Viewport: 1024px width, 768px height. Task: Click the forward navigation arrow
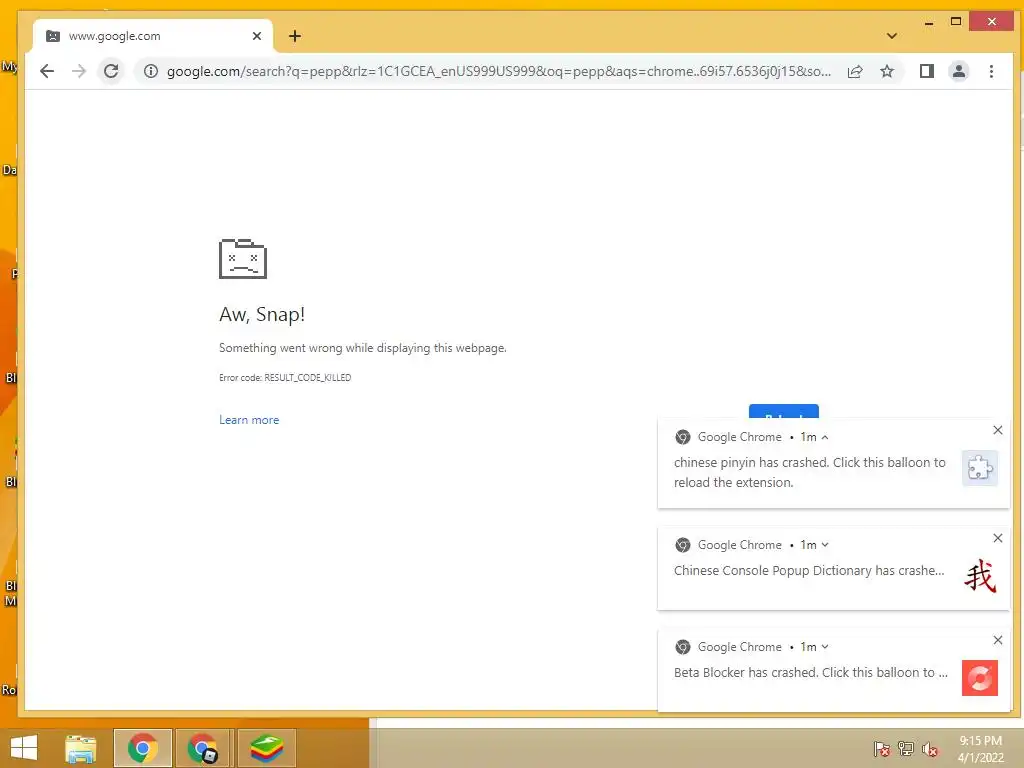coord(79,71)
